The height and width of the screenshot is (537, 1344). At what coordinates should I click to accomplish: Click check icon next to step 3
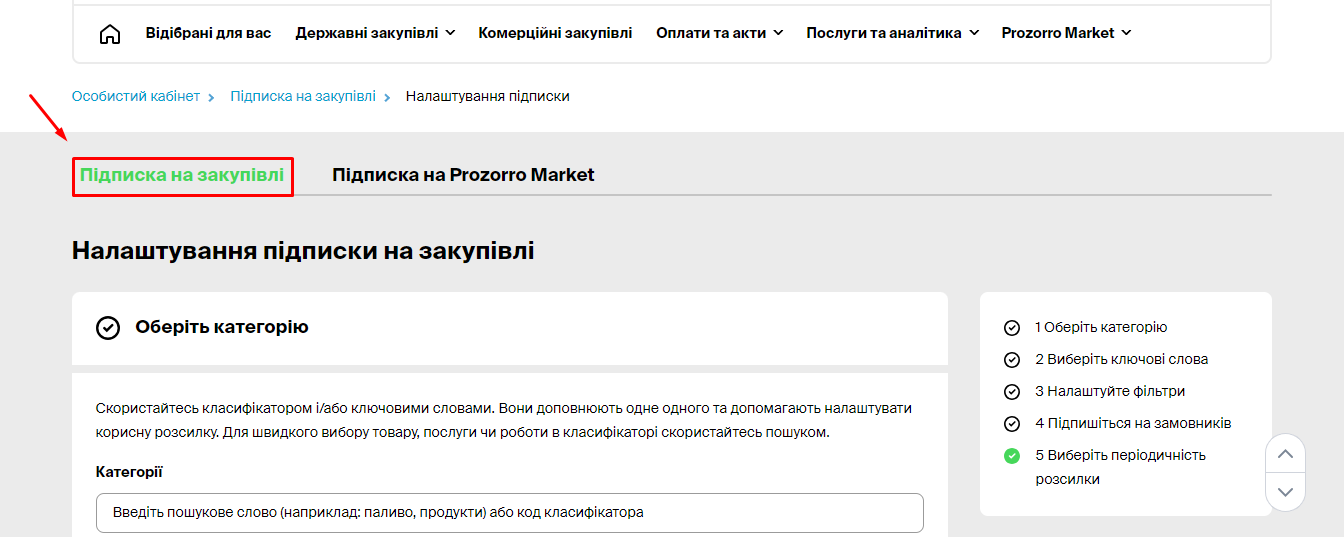(x=1012, y=392)
